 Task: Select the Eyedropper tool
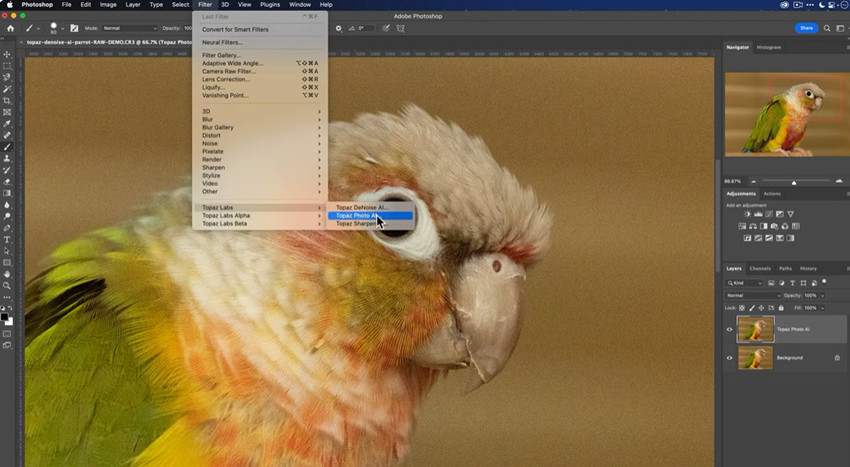click(7, 124)
